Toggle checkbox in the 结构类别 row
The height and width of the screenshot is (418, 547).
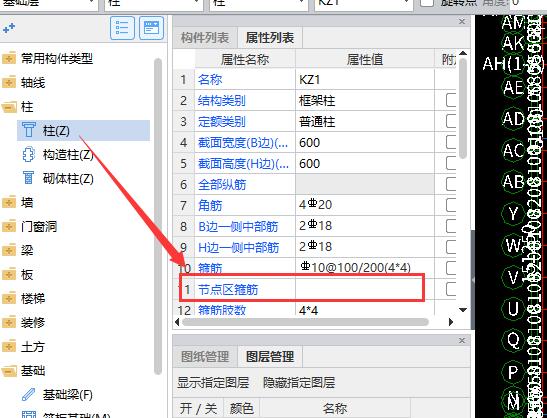pos(451,100)
